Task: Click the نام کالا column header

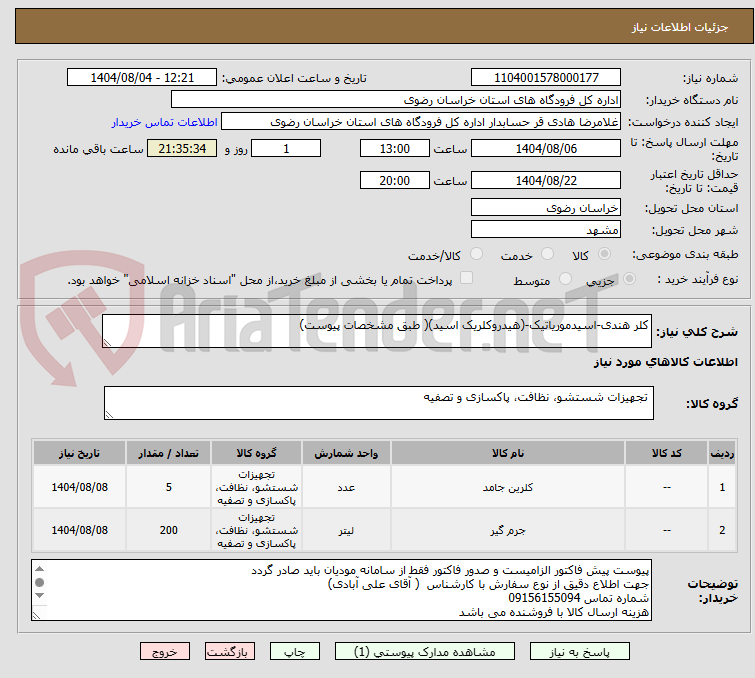Action: [508, 453]
